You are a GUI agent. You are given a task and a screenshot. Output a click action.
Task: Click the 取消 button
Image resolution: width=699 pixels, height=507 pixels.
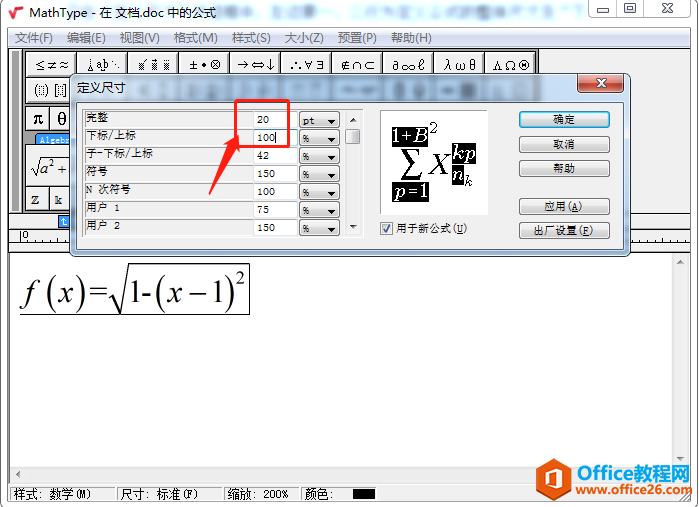[x=564, y=144]
